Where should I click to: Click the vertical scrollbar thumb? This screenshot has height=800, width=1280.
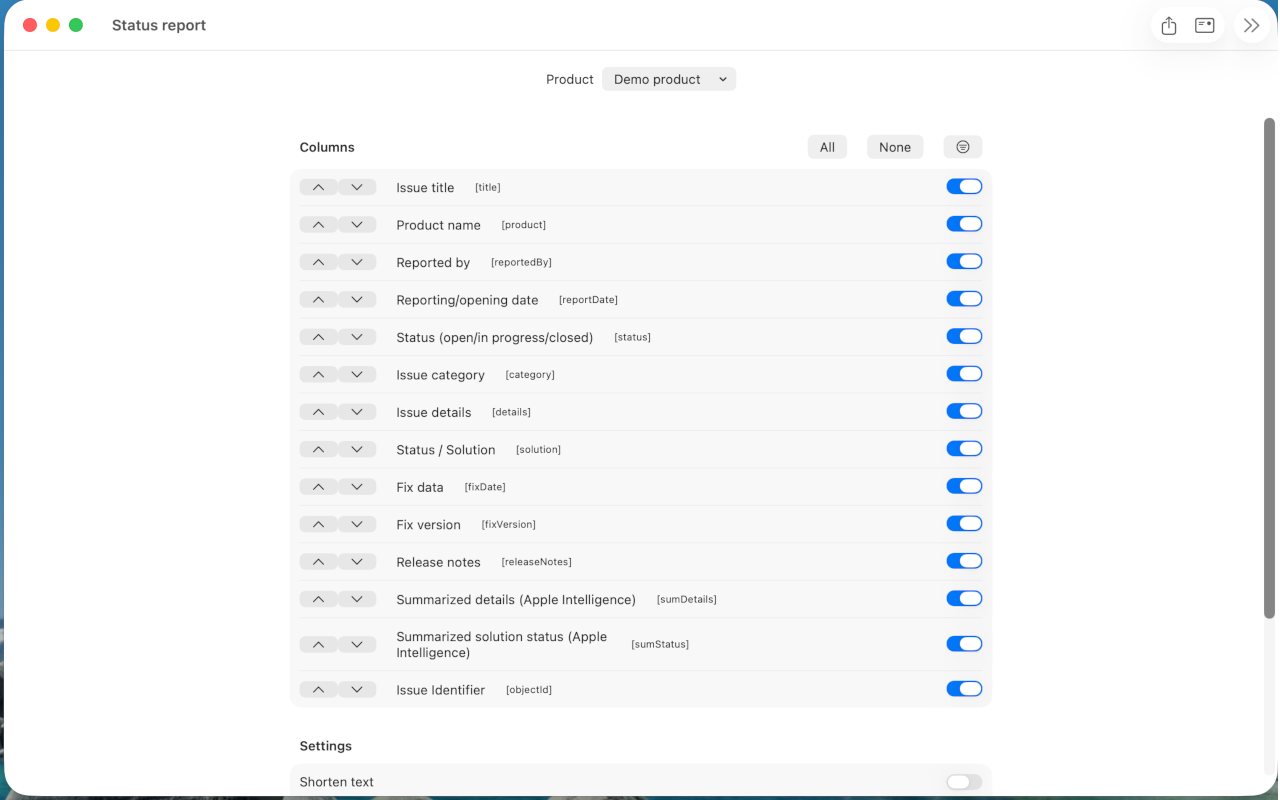pos(1269,368)
